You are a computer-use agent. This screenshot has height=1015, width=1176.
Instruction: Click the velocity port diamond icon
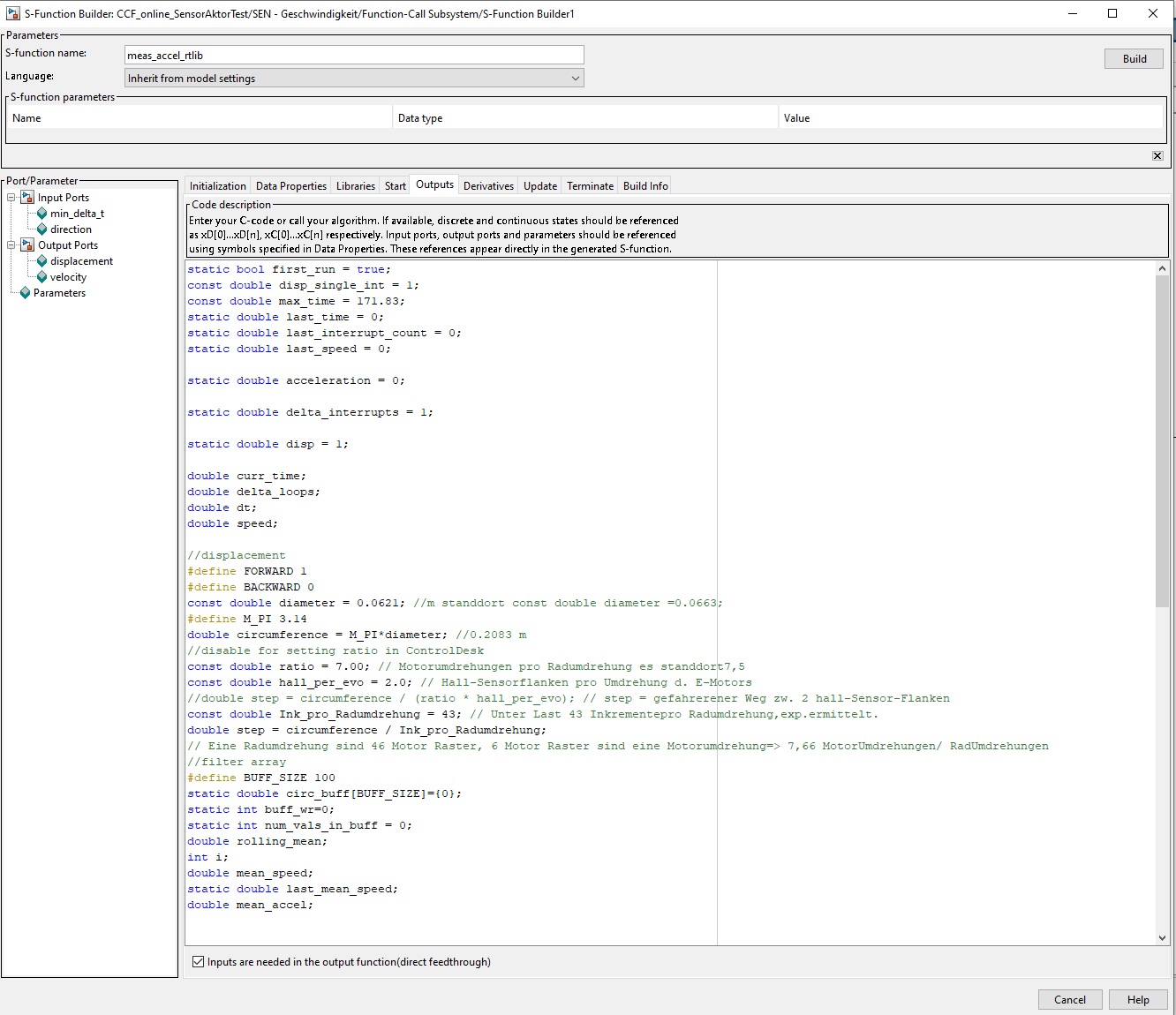(41, 277)
